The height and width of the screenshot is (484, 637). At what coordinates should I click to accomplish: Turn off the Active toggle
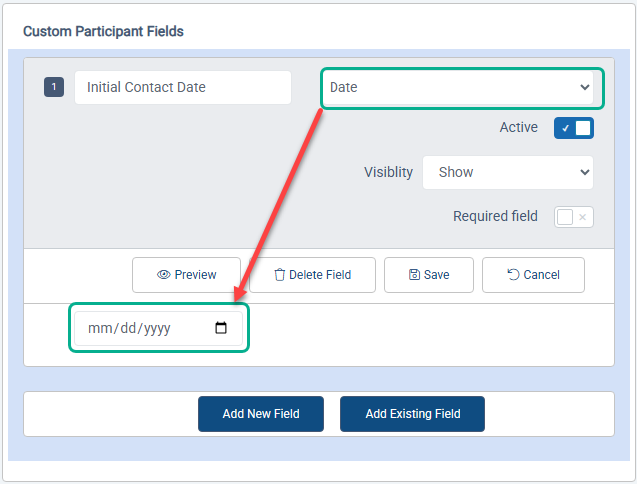pos(574,128)
